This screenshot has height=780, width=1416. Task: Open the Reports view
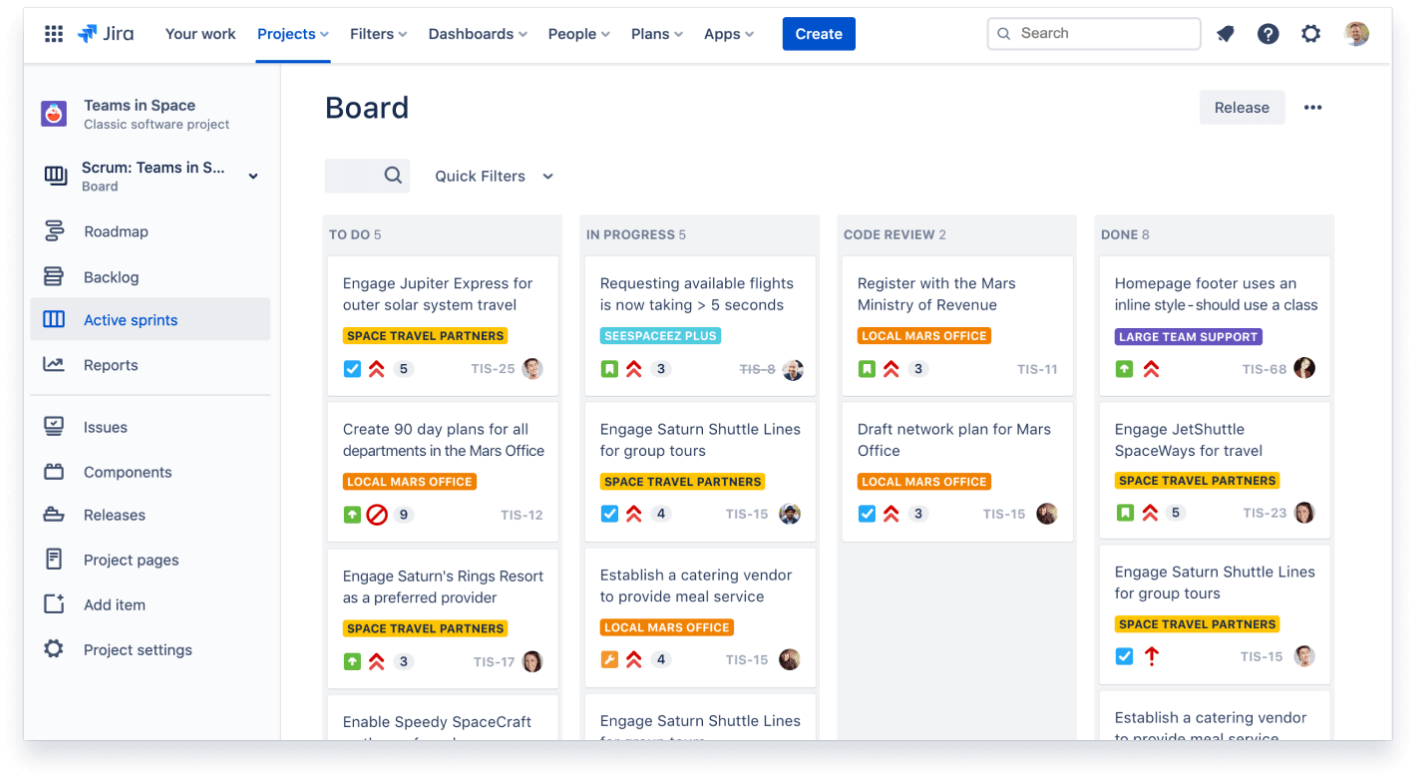click(x=110, y=364)
